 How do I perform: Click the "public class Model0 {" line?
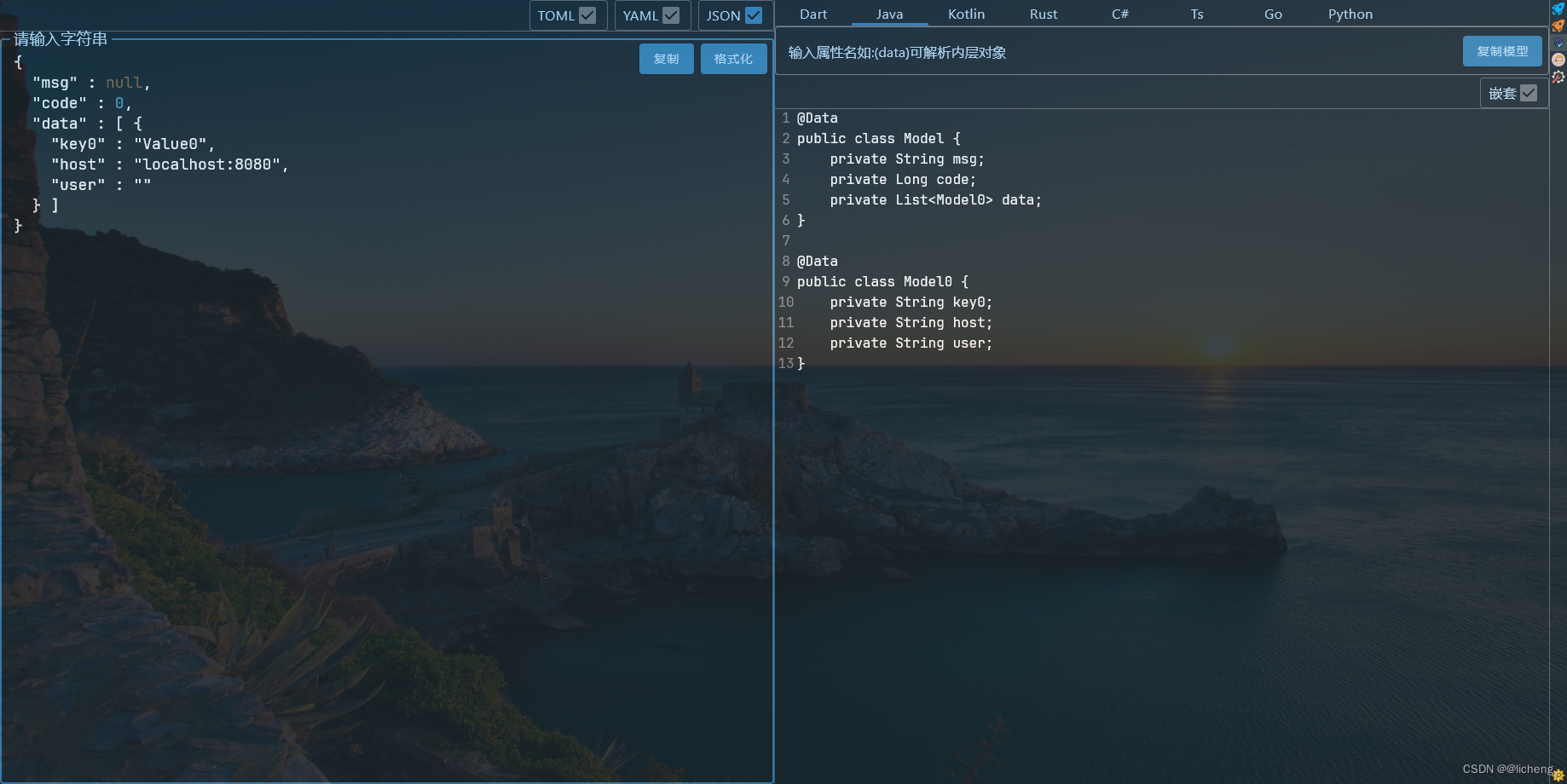[882, 282]
